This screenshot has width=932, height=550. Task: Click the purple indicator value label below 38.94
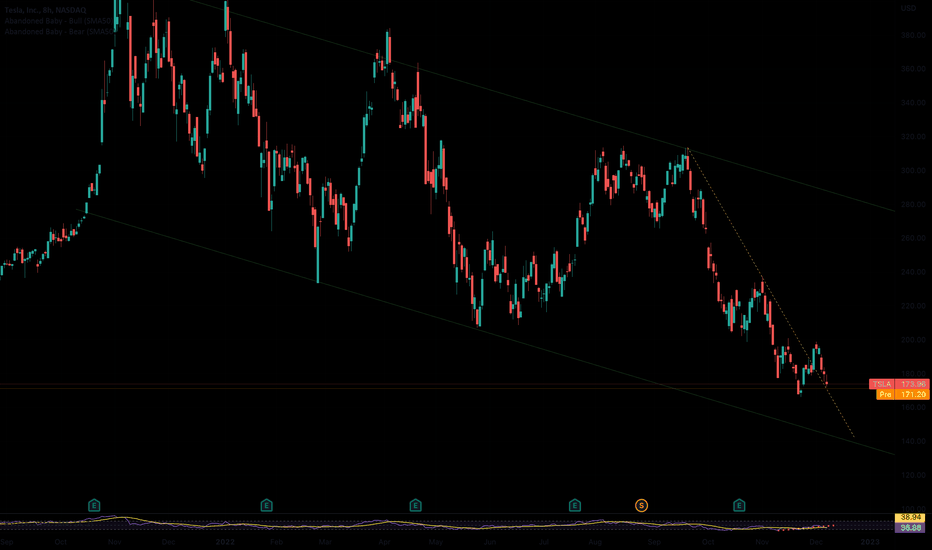910,528
